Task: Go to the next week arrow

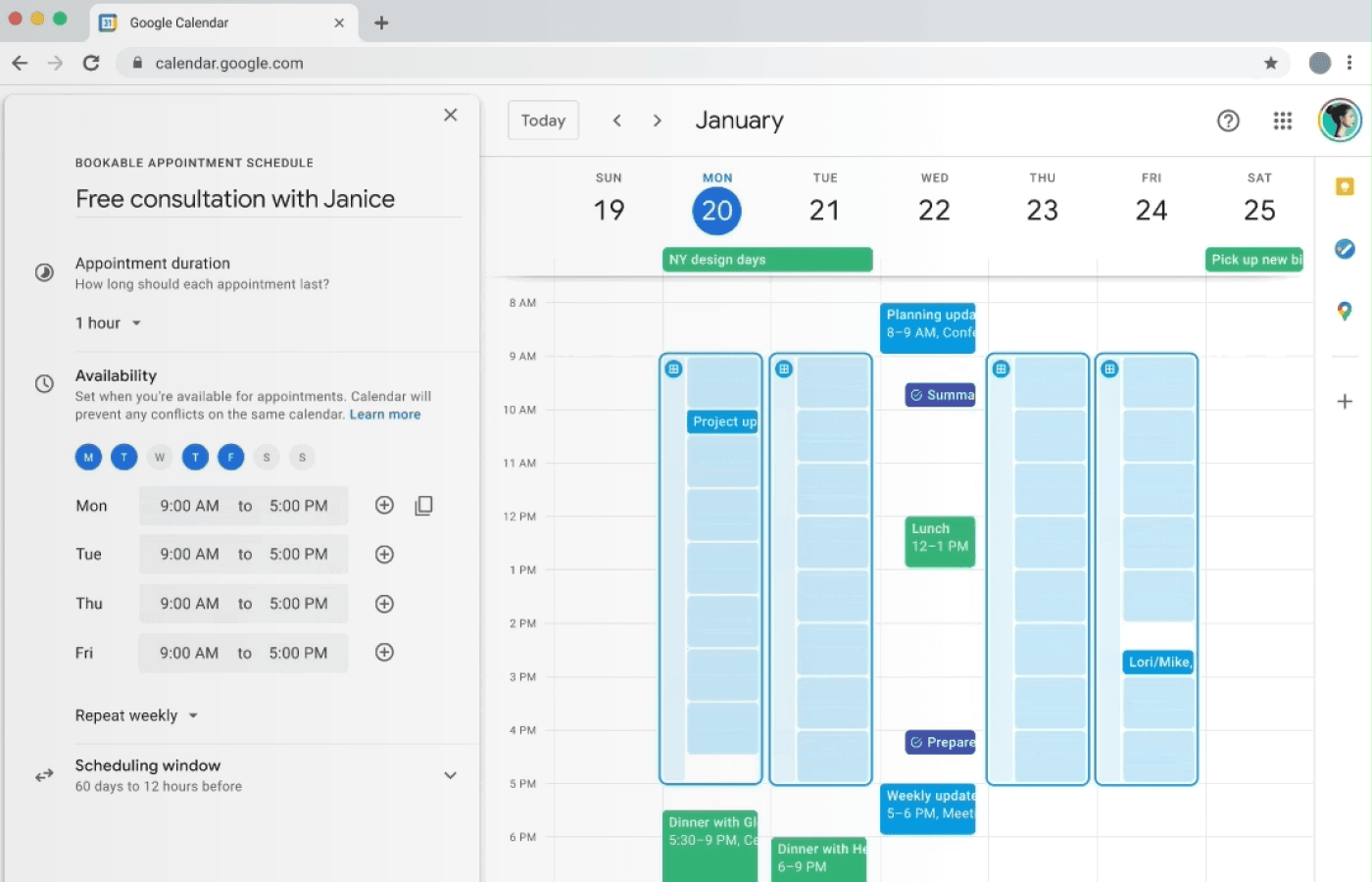Action: [657, 121]
